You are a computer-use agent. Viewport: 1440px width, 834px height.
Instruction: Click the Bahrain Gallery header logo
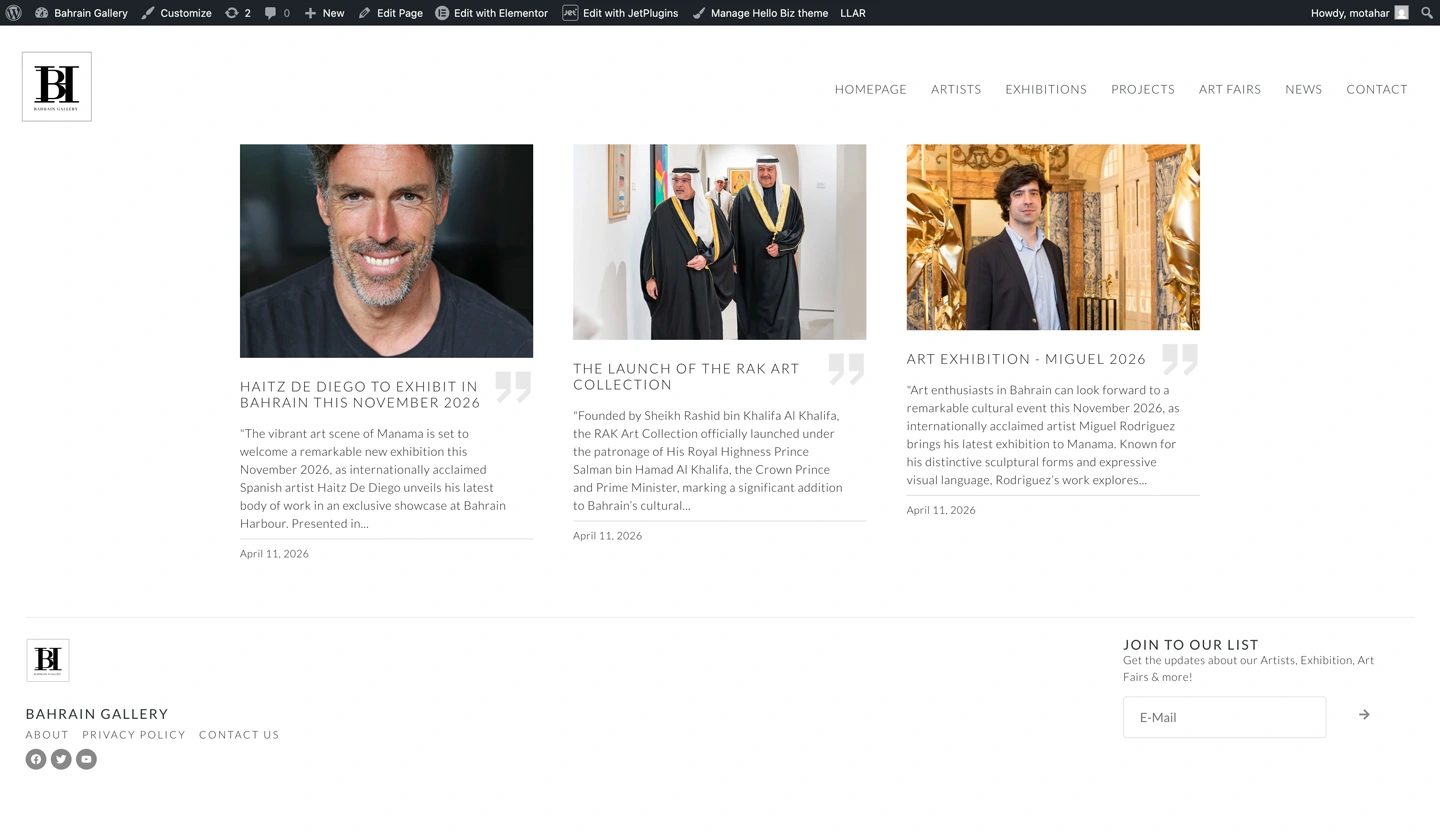tap(57, 87)
